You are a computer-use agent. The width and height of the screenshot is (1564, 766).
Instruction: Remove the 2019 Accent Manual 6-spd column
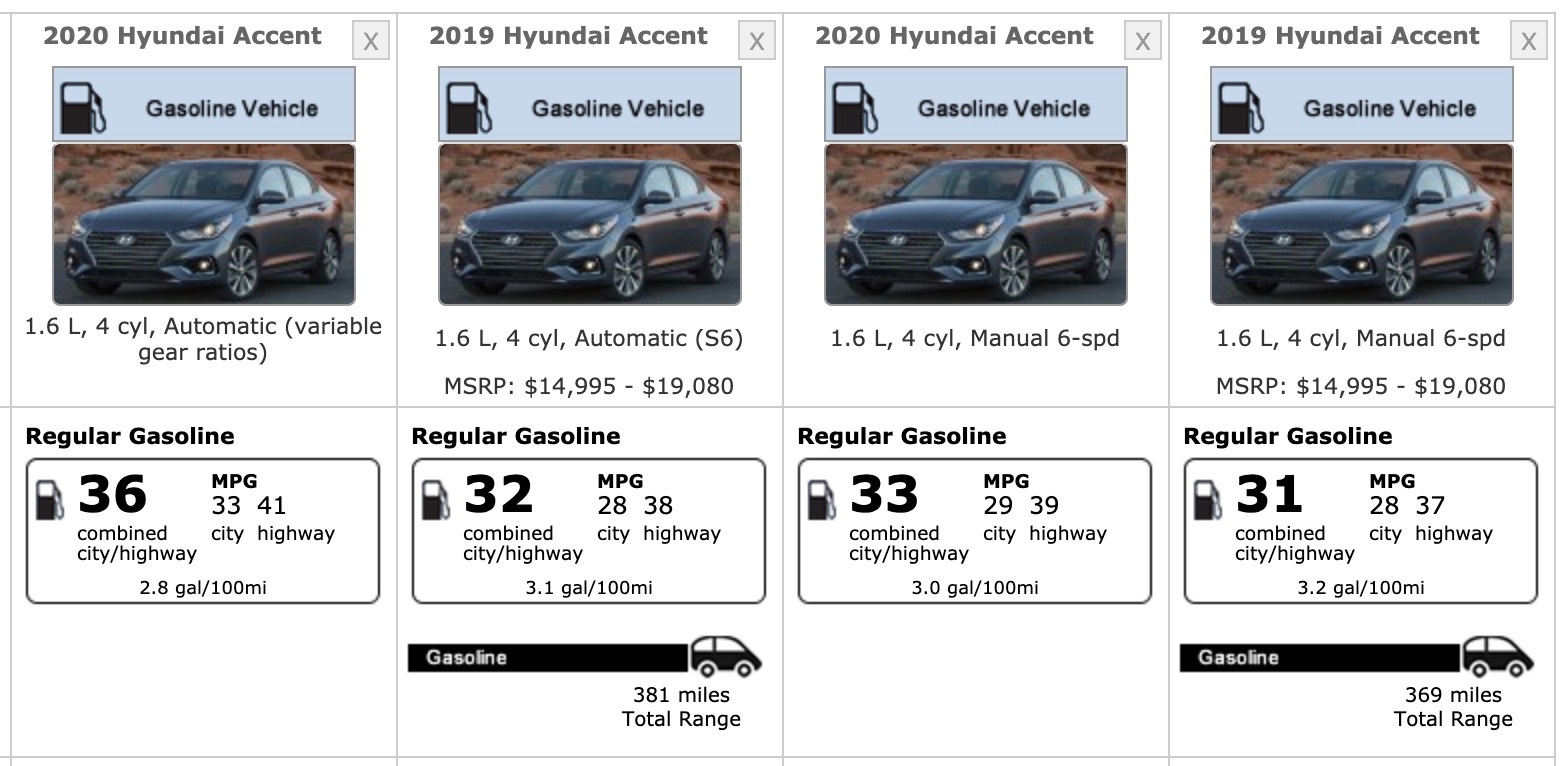pos(1528,41)
